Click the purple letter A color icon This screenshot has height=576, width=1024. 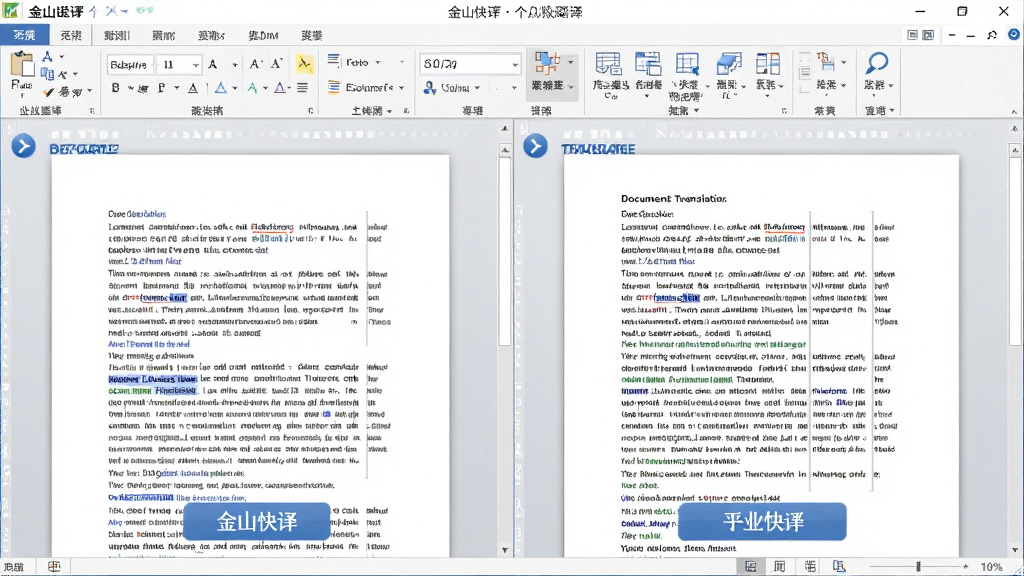point(280,88)
